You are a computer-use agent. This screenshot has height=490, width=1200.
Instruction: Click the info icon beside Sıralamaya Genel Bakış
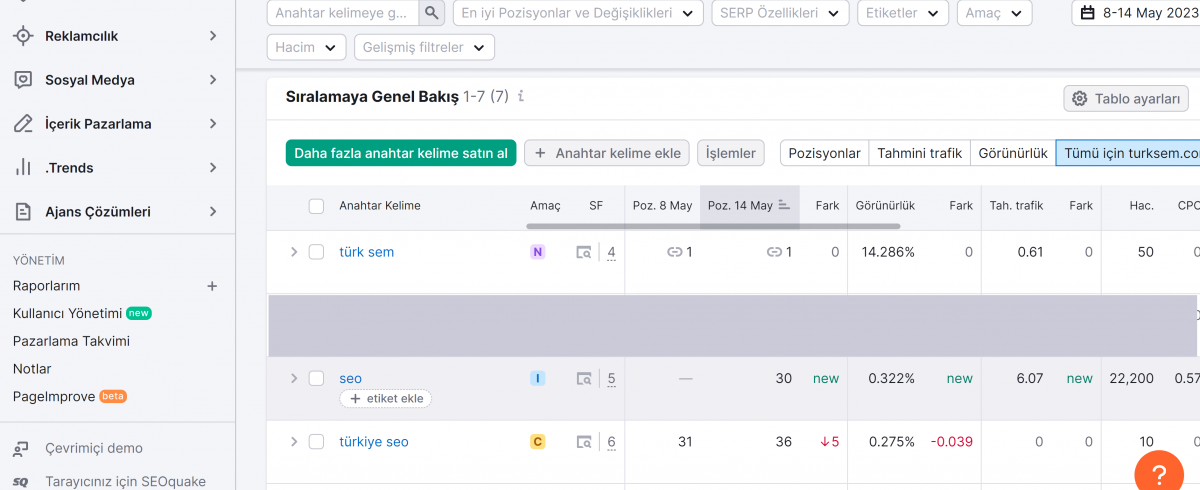(x=521, y=97)
